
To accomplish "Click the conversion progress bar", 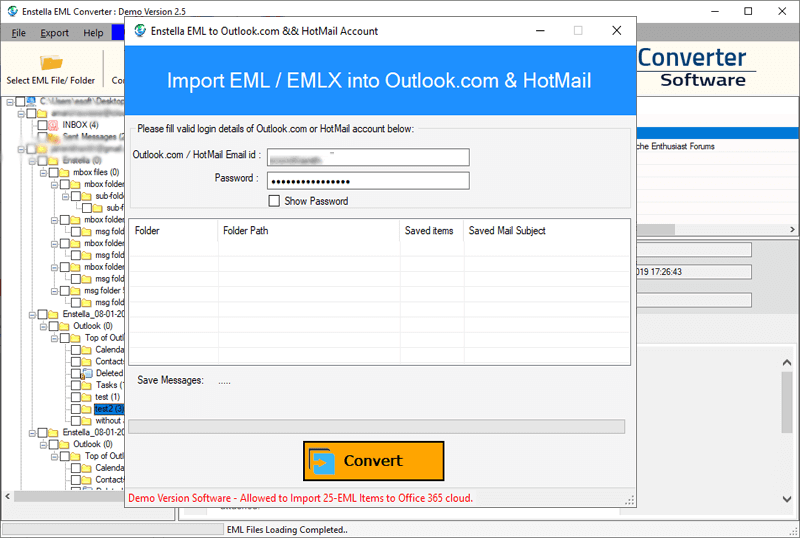I will tap(377, 427).
